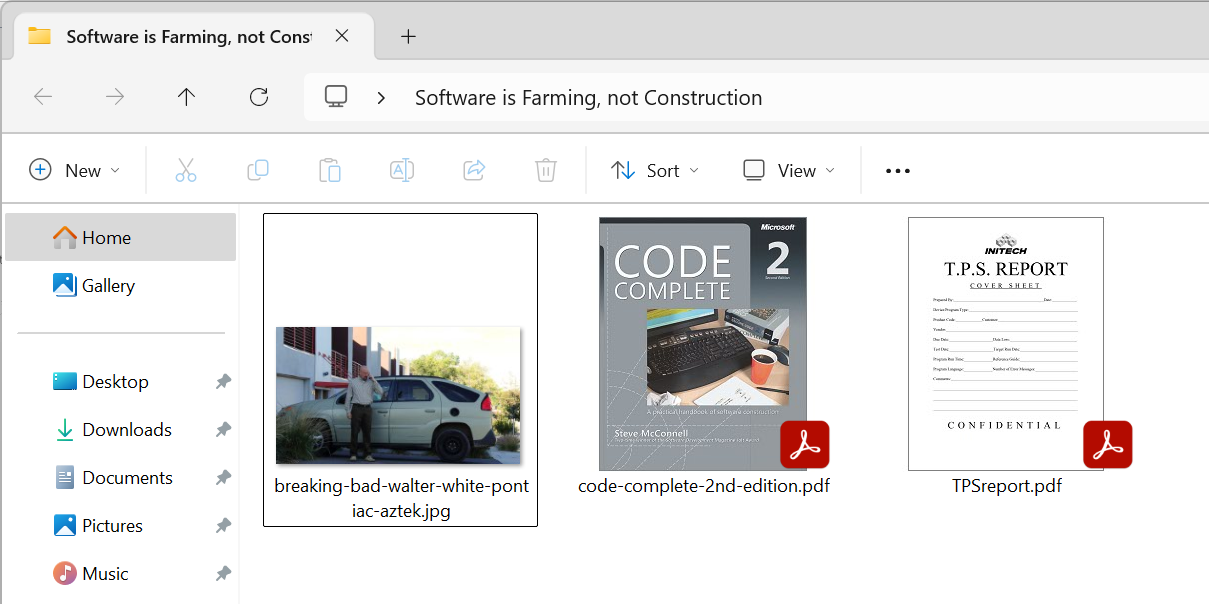This screenshot has width=1209, height=604.
Task: Refresh the current folder view
Action: click(x=259, y=97)
